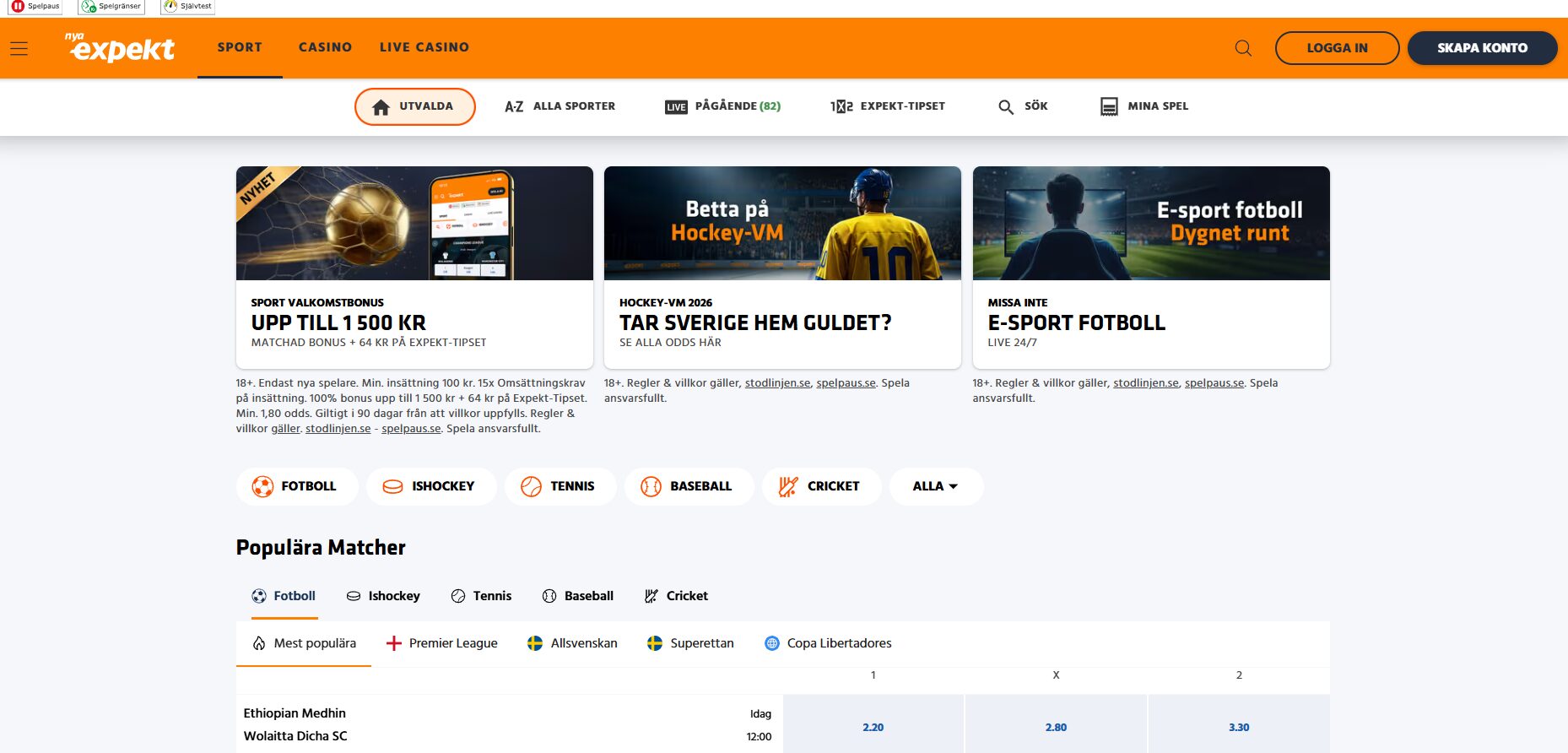
Task: Click the 1X2 icon for Expekt-tipset
Action: (x=841, y=106)
